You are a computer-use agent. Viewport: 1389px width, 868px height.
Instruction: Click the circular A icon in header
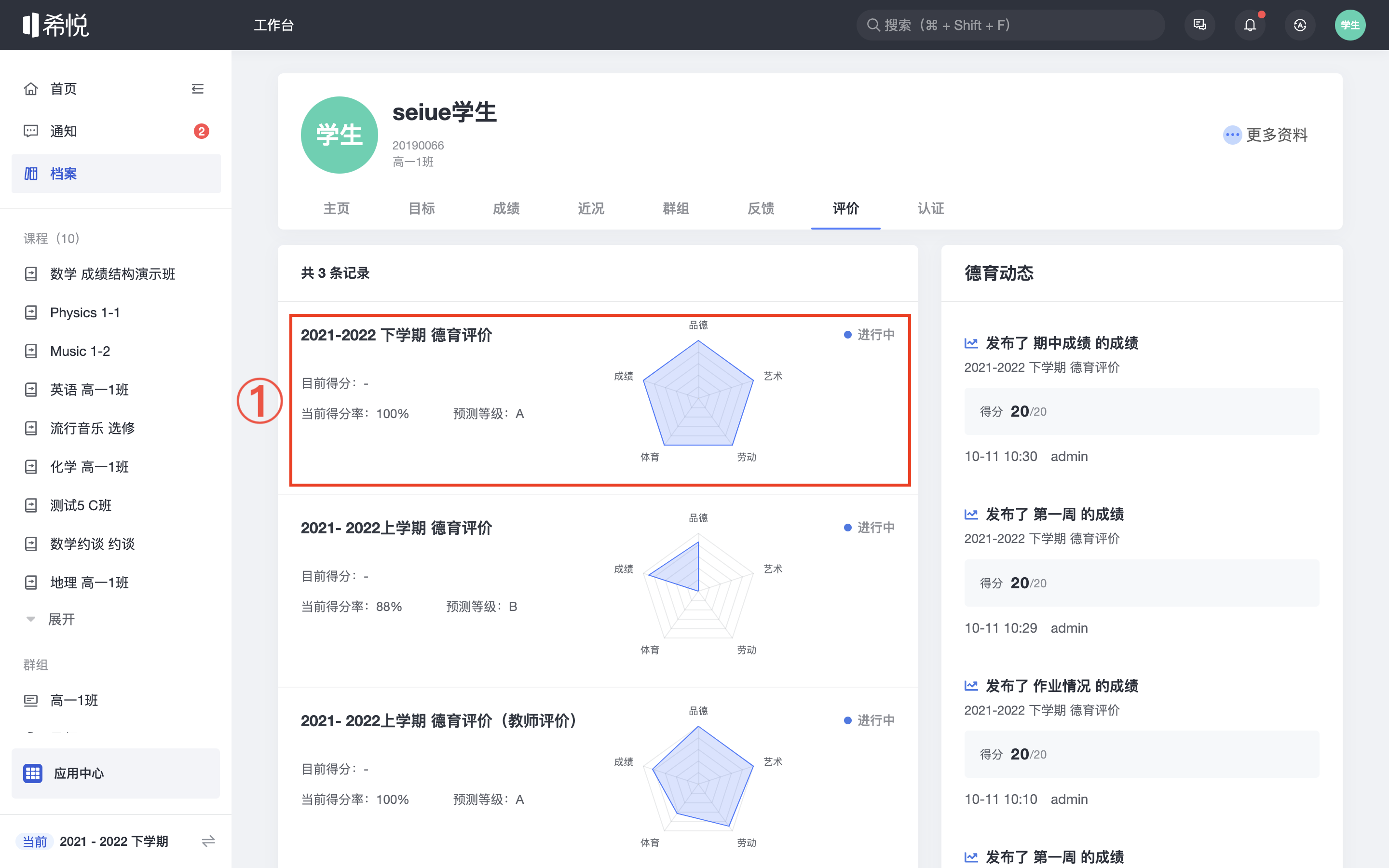coord(1299,25)
